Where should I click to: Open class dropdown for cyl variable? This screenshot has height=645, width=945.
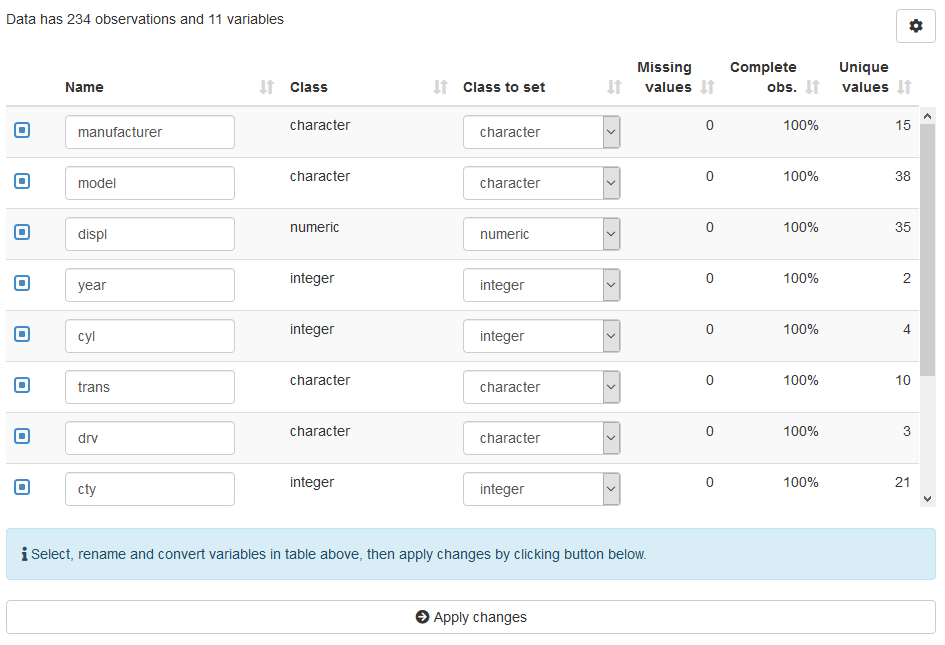541,336
